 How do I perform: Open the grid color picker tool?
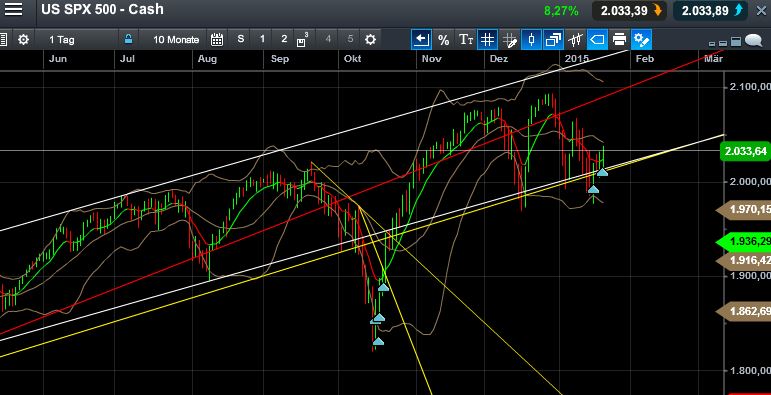point(509,40)
